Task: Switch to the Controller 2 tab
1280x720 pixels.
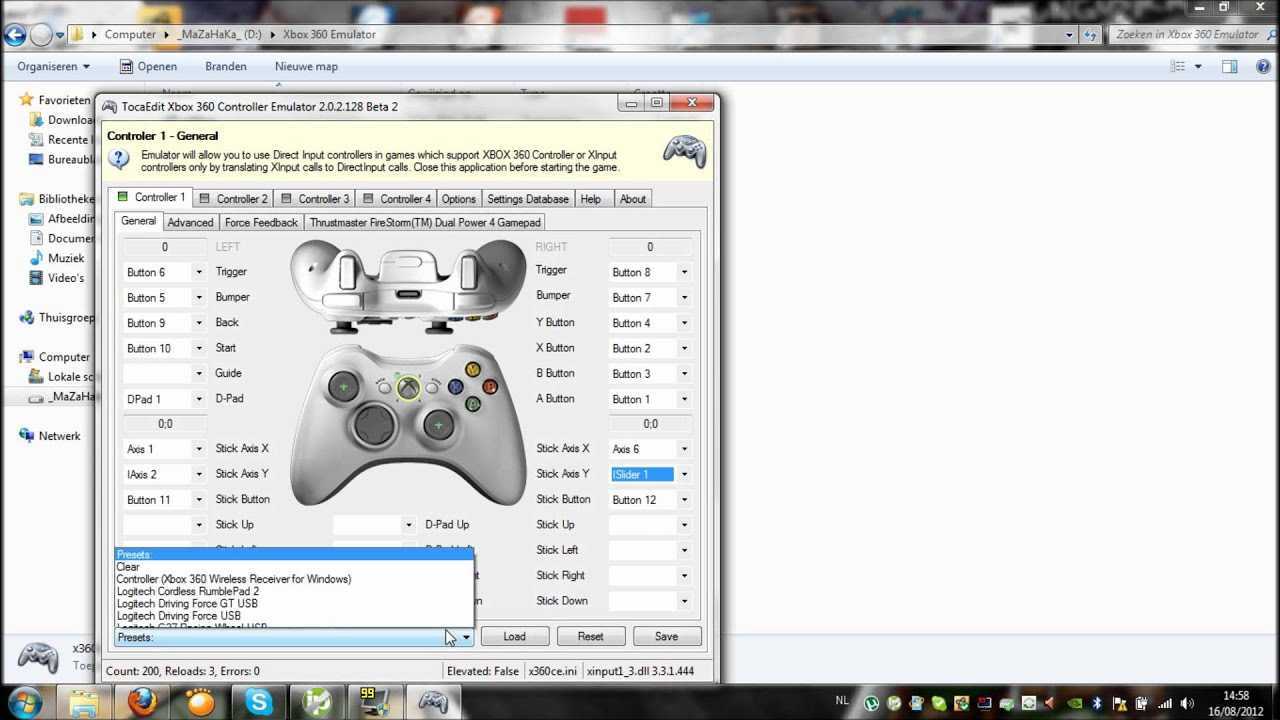Action: click(x=232, y=199)
